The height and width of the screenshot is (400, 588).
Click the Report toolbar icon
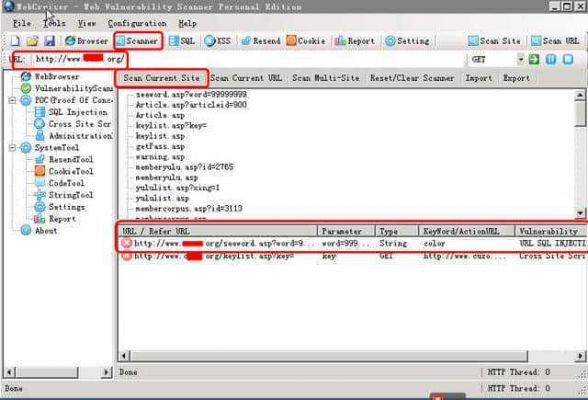tap(354, 40)
